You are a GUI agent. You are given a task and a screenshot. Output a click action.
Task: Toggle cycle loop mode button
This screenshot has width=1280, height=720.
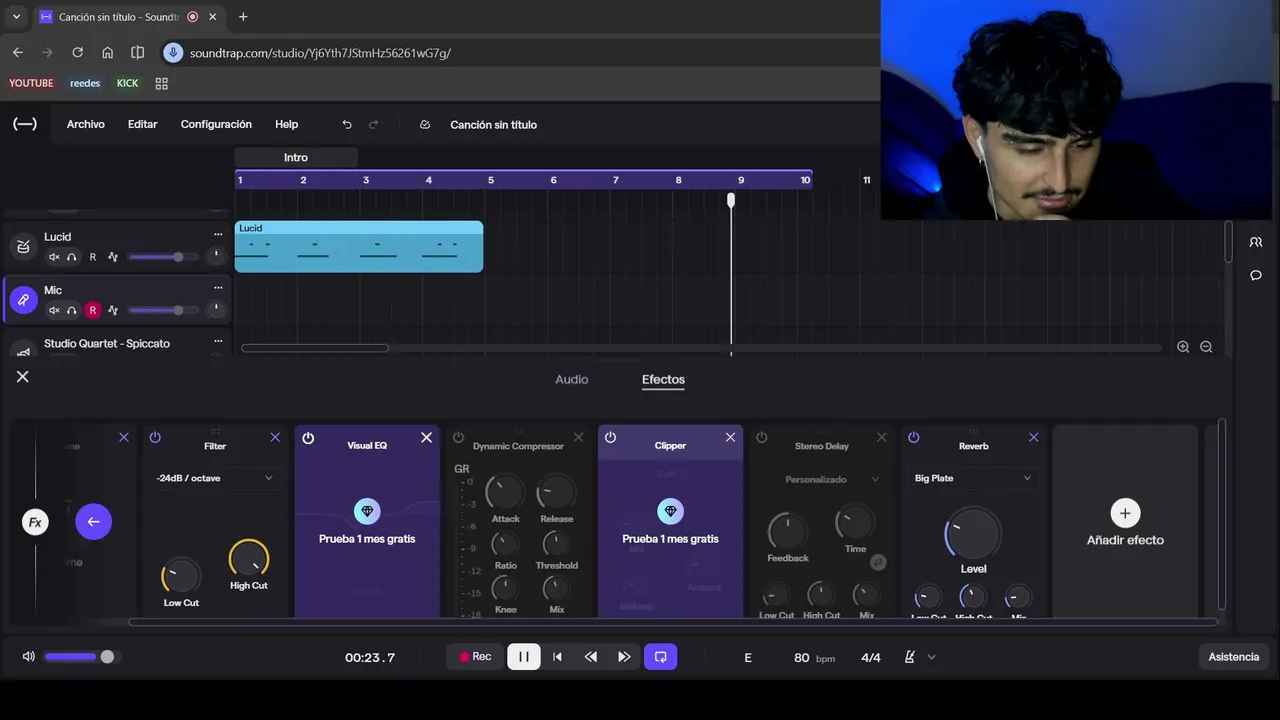coord(660,657)
